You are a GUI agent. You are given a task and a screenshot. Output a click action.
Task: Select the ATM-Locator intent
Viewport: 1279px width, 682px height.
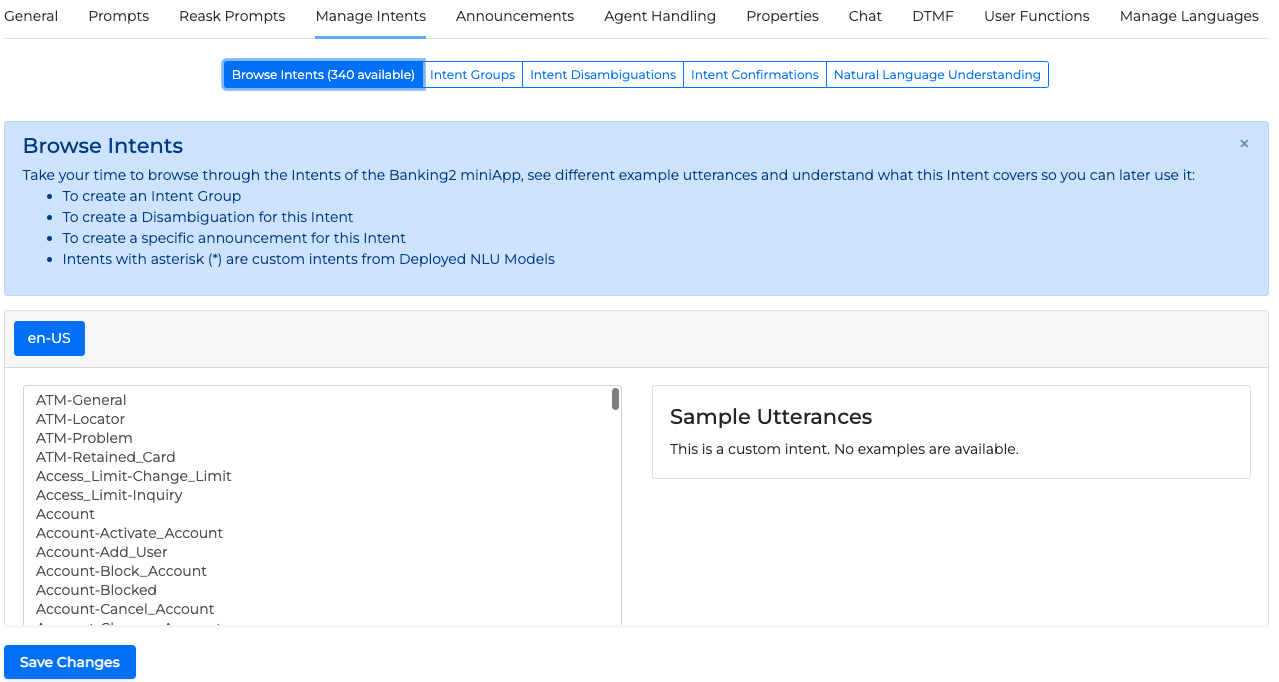80,419
